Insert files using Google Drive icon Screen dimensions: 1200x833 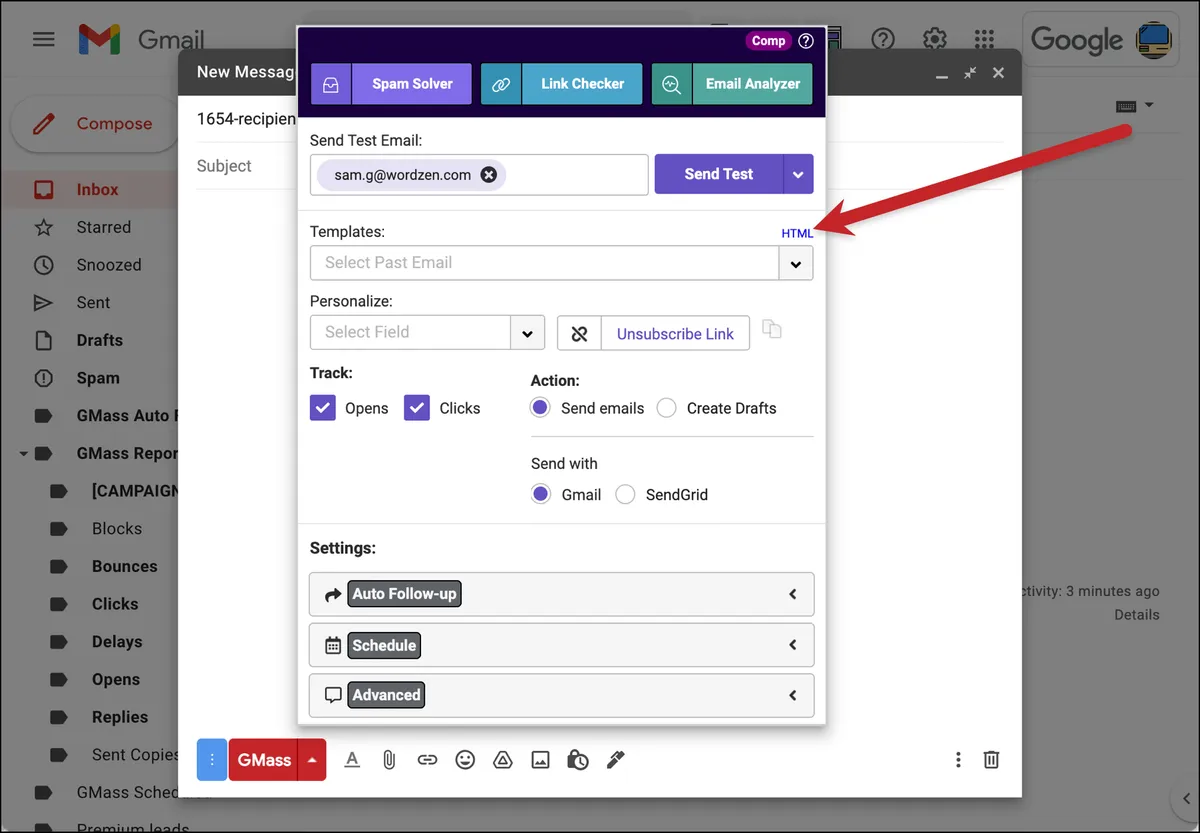click(x=503, y=760)
